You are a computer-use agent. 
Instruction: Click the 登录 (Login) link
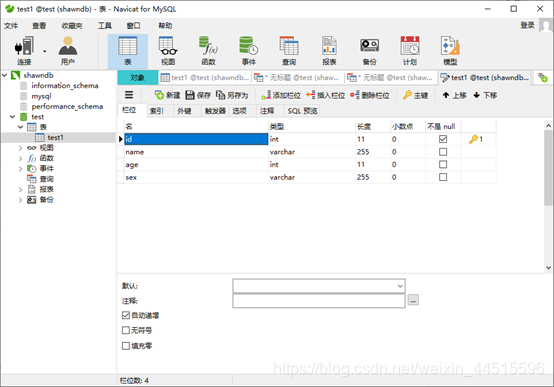(528, 25)
